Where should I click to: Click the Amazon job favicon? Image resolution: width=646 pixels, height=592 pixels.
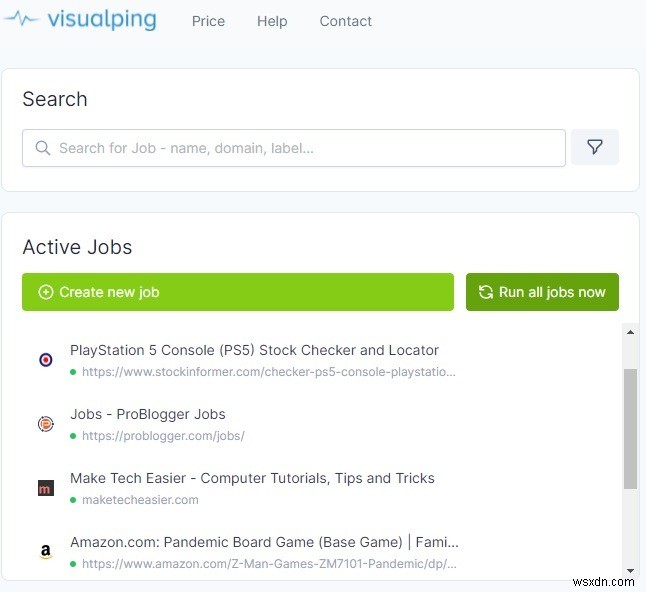coord(46,552)
